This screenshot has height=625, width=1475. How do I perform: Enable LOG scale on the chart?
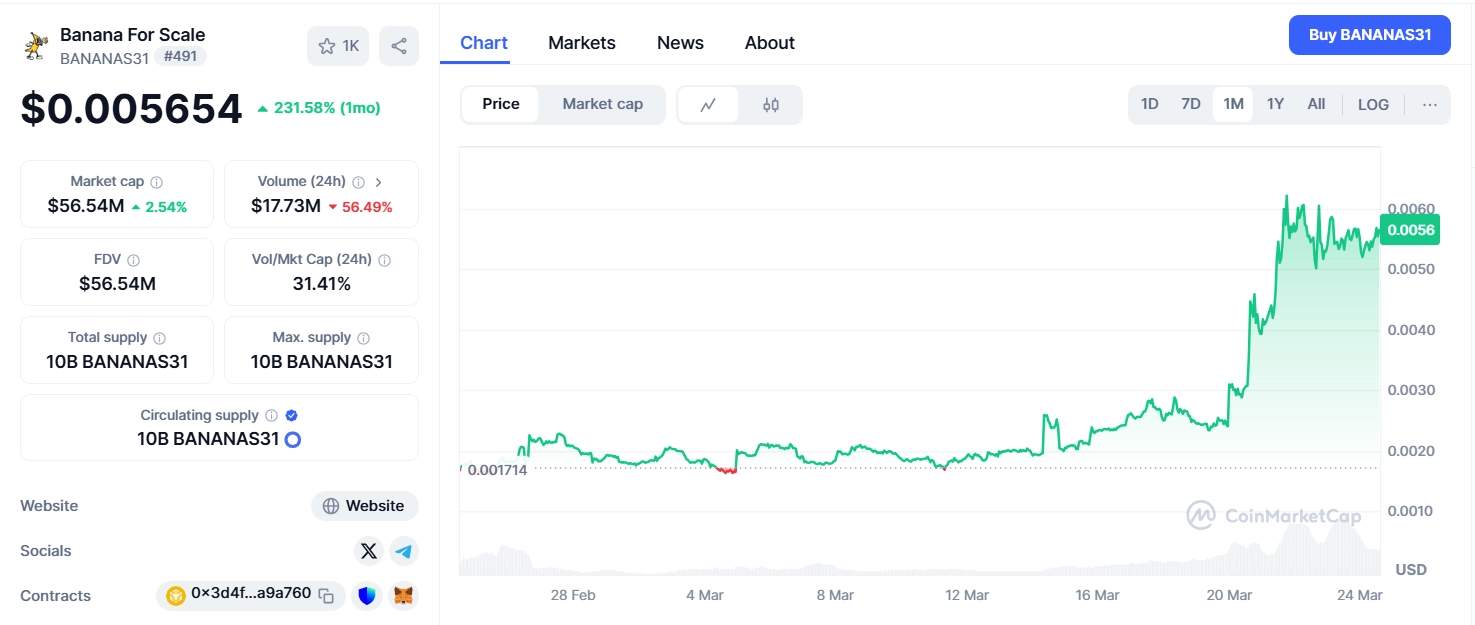[1372, 104]
